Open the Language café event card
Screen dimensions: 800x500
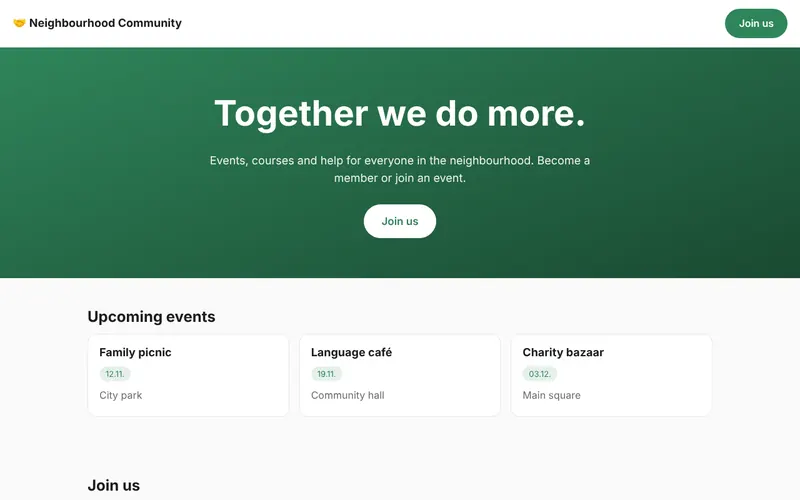pyautogui.click(x=399, y=376)
